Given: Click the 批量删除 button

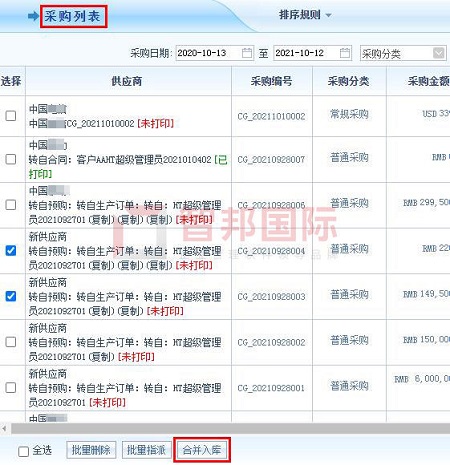Looking at the screenshot, I should pyautogui.click(x=91, y=450).
